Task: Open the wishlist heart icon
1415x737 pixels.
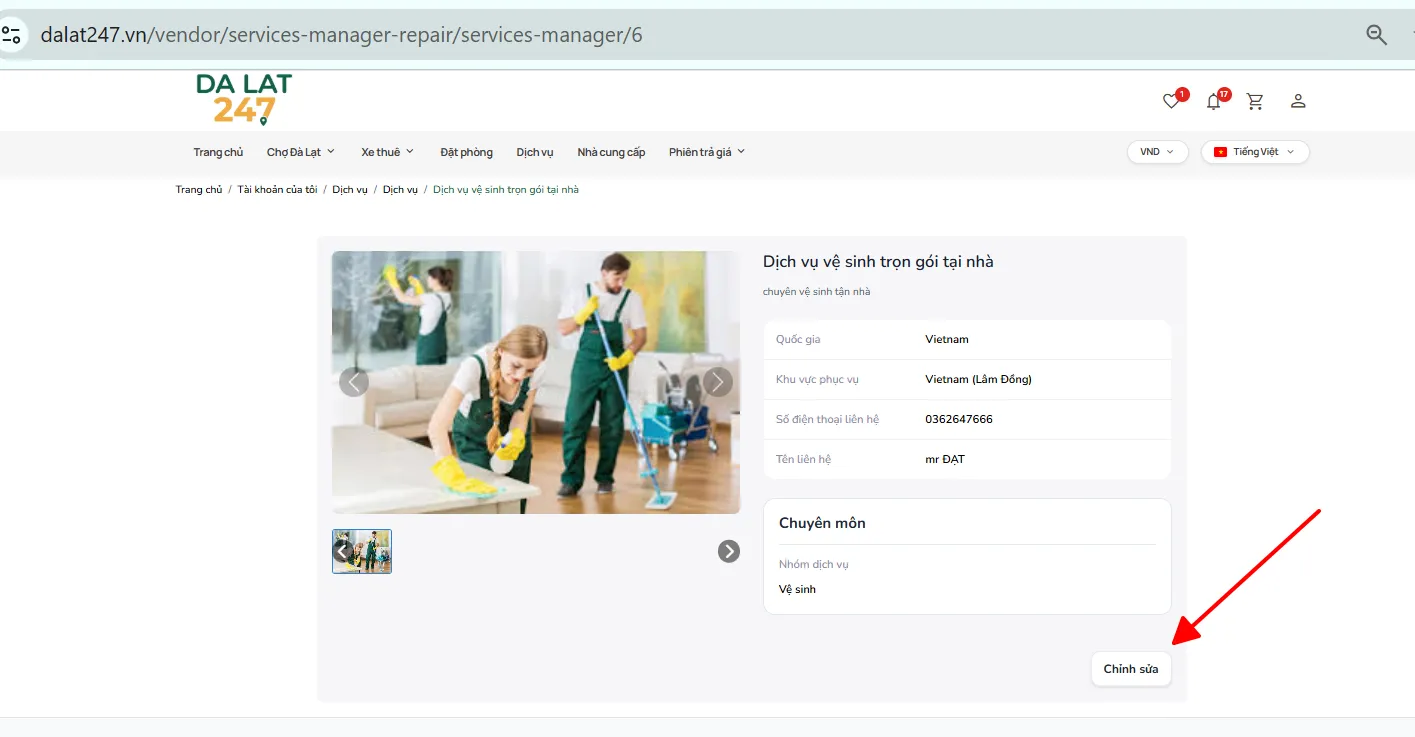Action: [1171, 101]
